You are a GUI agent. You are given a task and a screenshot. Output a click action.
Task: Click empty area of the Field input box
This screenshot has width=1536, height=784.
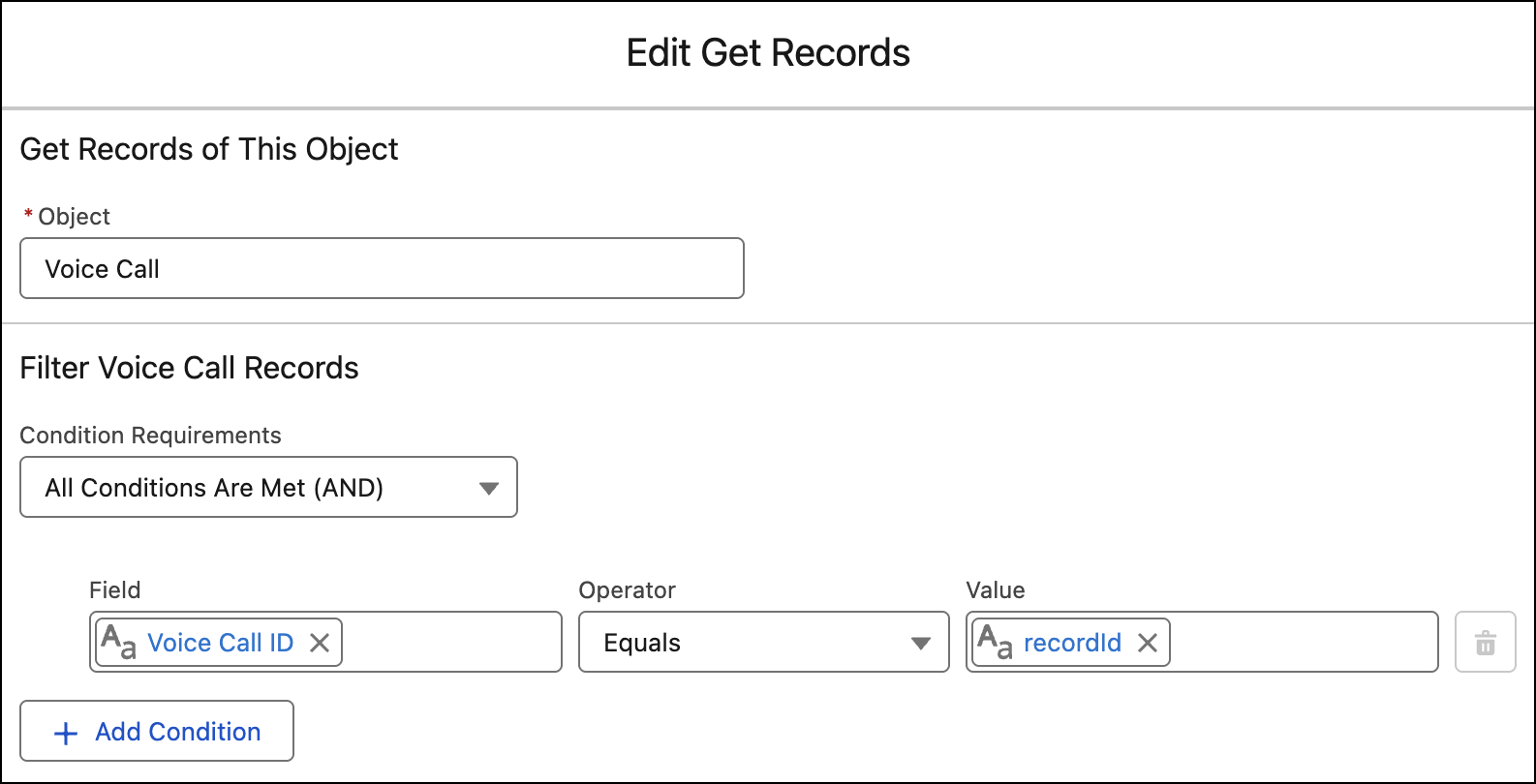[450, 642]
